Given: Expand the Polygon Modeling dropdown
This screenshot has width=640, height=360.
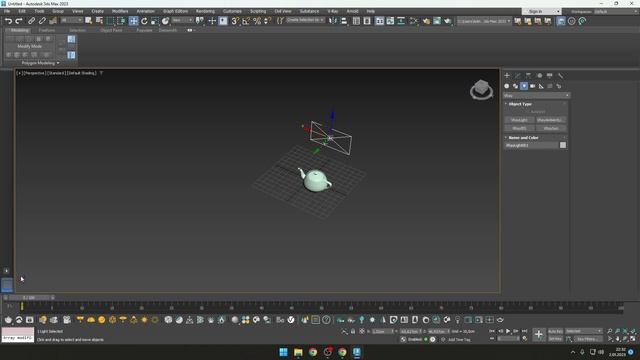Looking at the screenshot, I should coord(40,63).
